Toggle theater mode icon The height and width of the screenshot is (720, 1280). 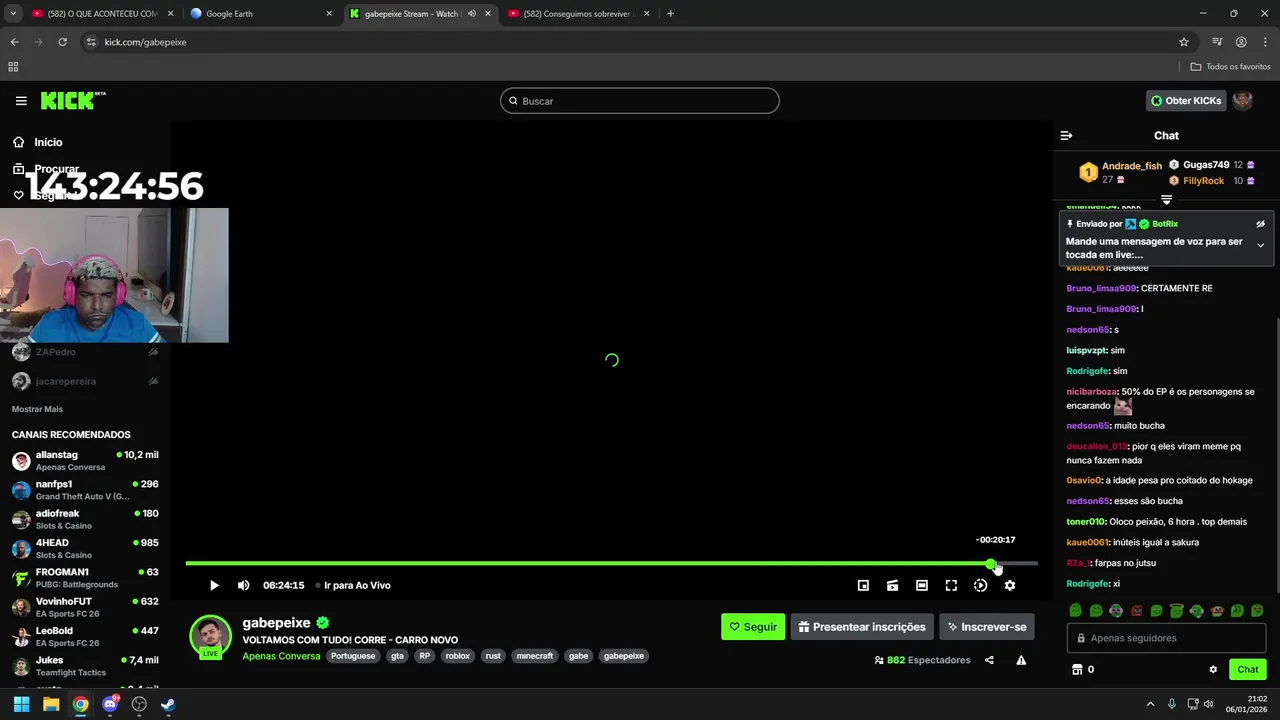pyautogui.click(x=922, y=585)
